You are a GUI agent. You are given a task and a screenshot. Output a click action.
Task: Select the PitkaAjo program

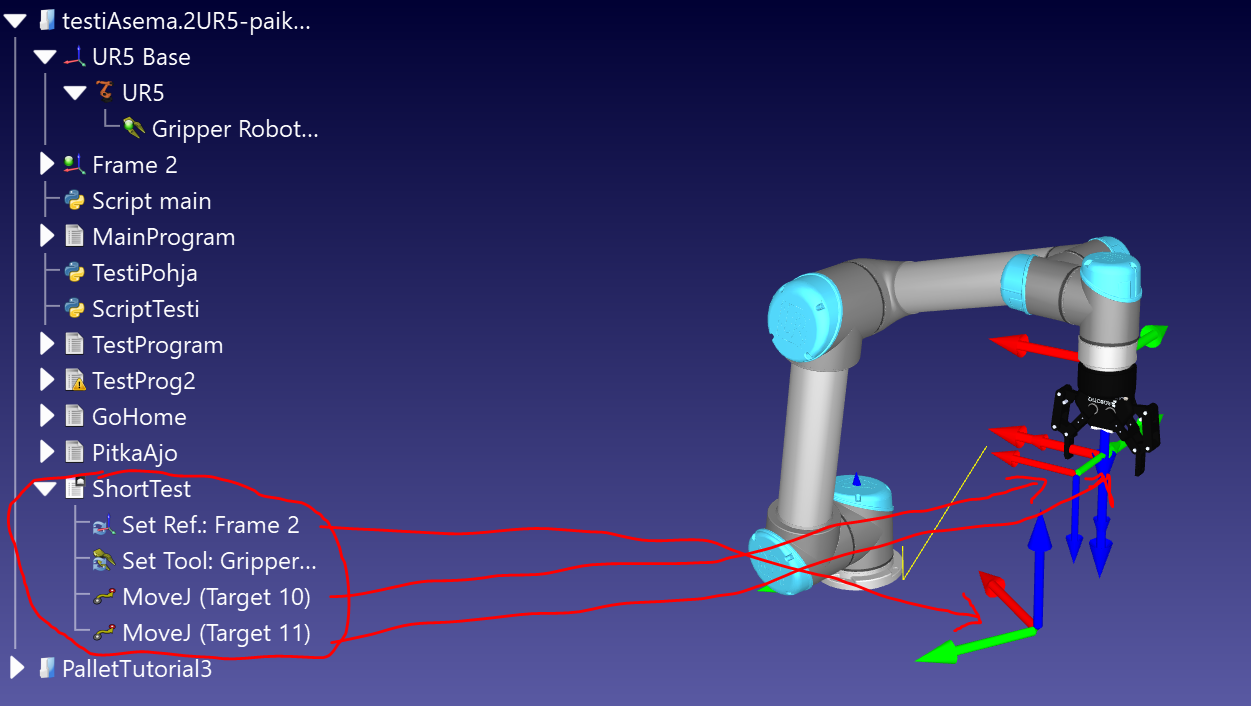134,453
